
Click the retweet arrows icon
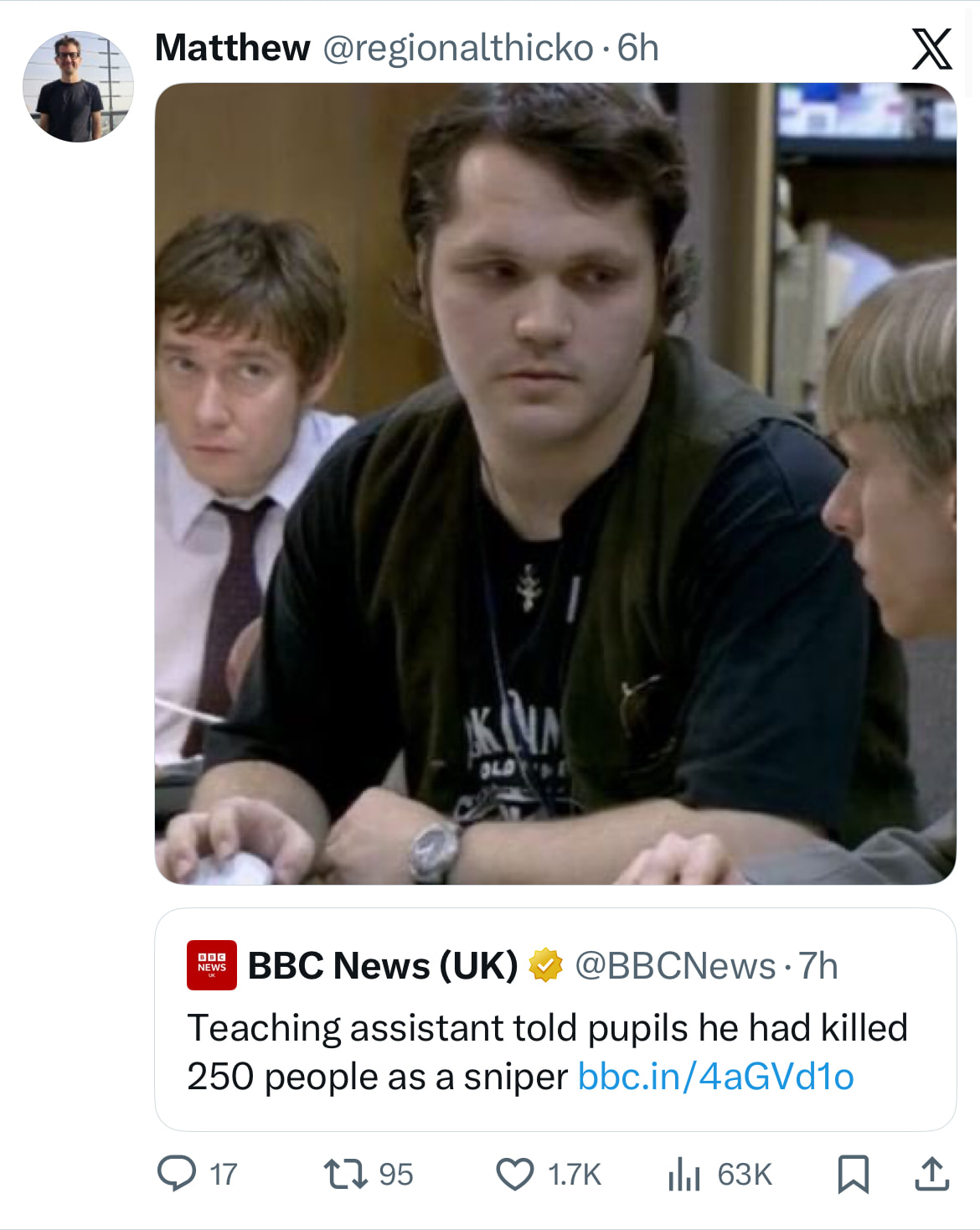tap(345, 1173)
